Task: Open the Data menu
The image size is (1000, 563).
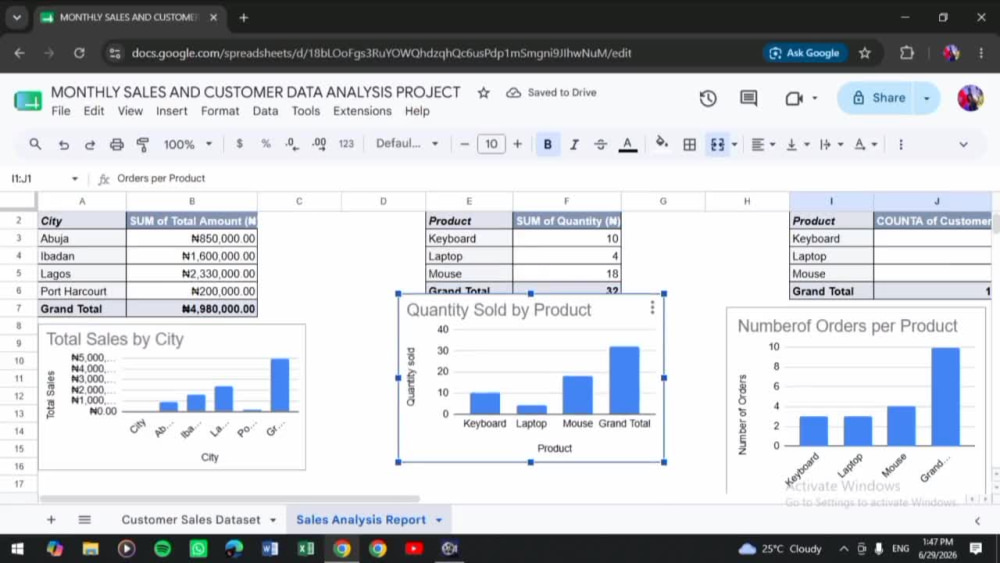Action: tap(265, 111)
